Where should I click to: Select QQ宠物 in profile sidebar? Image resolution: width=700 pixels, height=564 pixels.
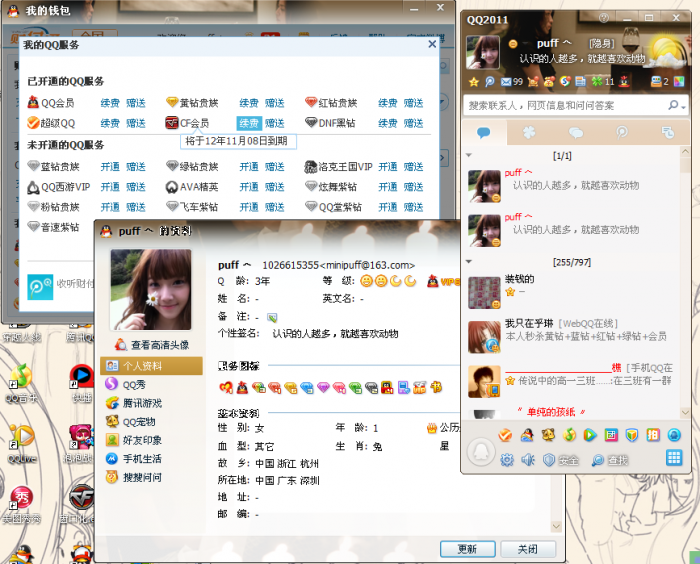(151, 422)
